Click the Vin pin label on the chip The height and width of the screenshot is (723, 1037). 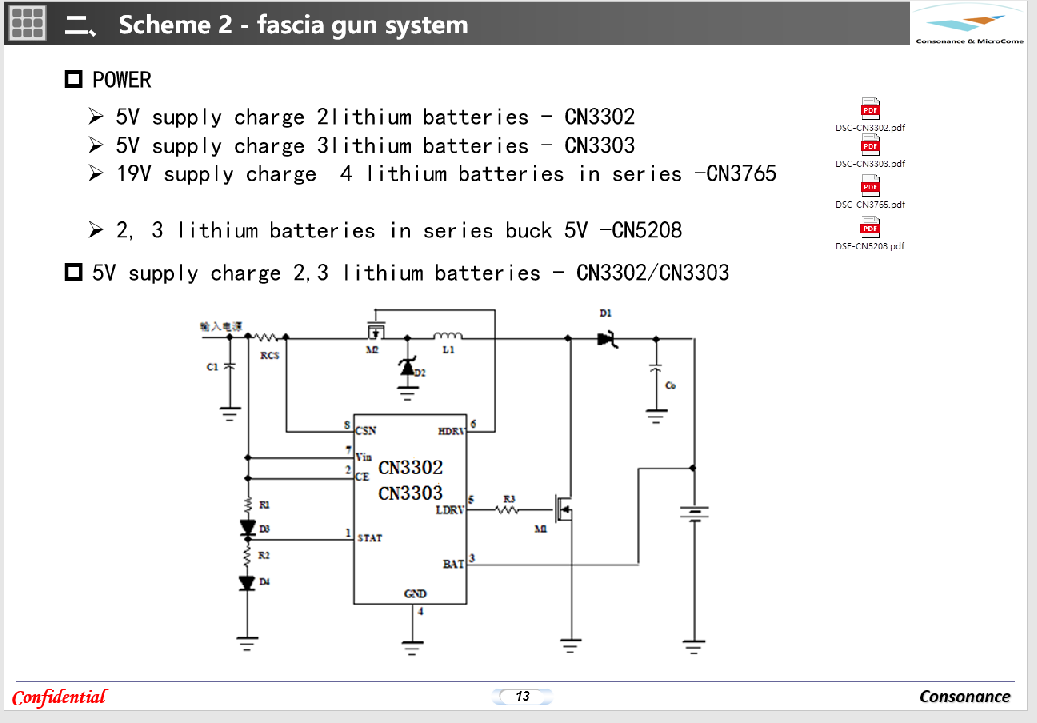(364, 457)
